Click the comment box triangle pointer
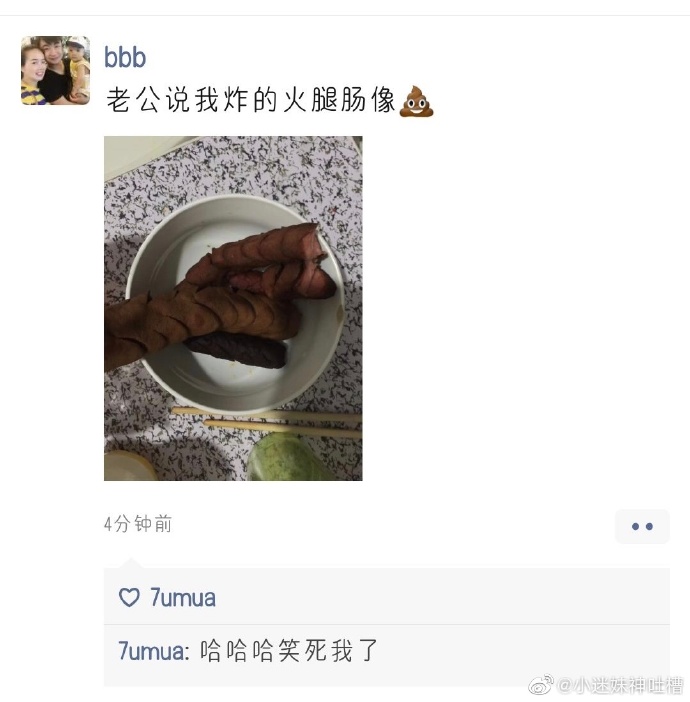 click(131, 563)
